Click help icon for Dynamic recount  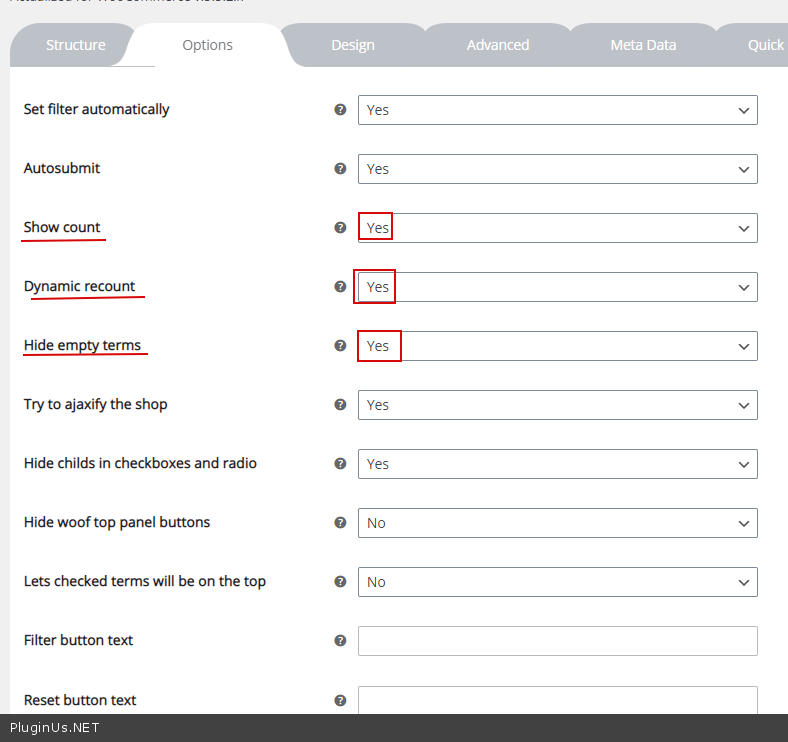coord(340,287)
